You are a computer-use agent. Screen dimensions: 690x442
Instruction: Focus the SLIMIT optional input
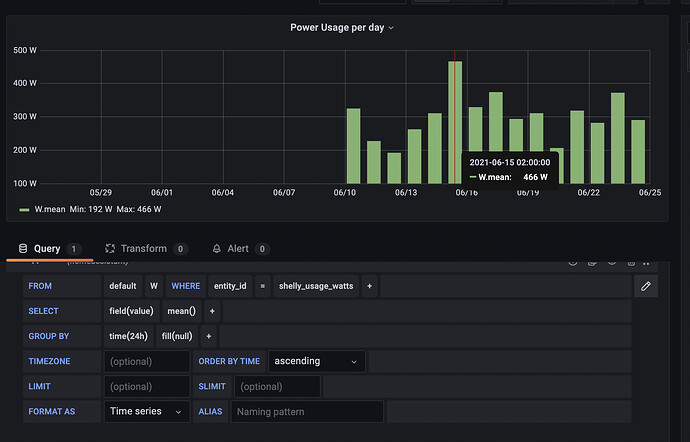(x=277, y=387)
